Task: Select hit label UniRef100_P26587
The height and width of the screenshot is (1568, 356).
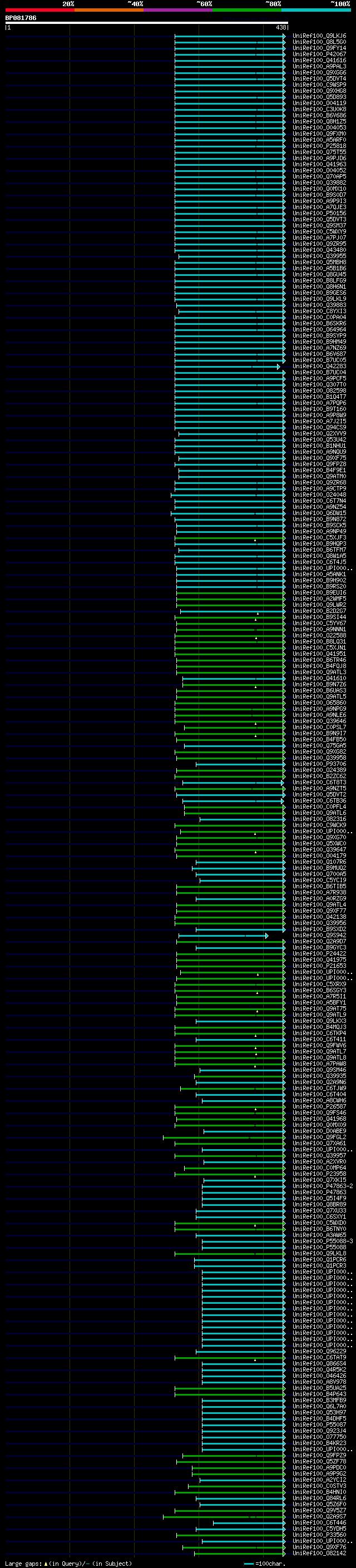Action: (319, 1106)
